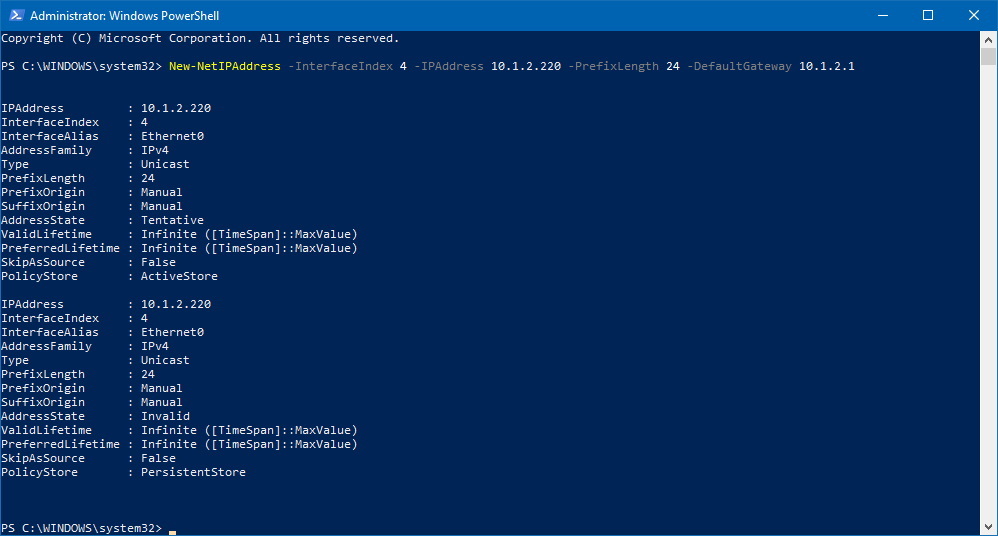The width and height of the screenshot is (998, 536).
Task: Click the empty scrollbar track below thumb
Action: [x=988, y=293]
